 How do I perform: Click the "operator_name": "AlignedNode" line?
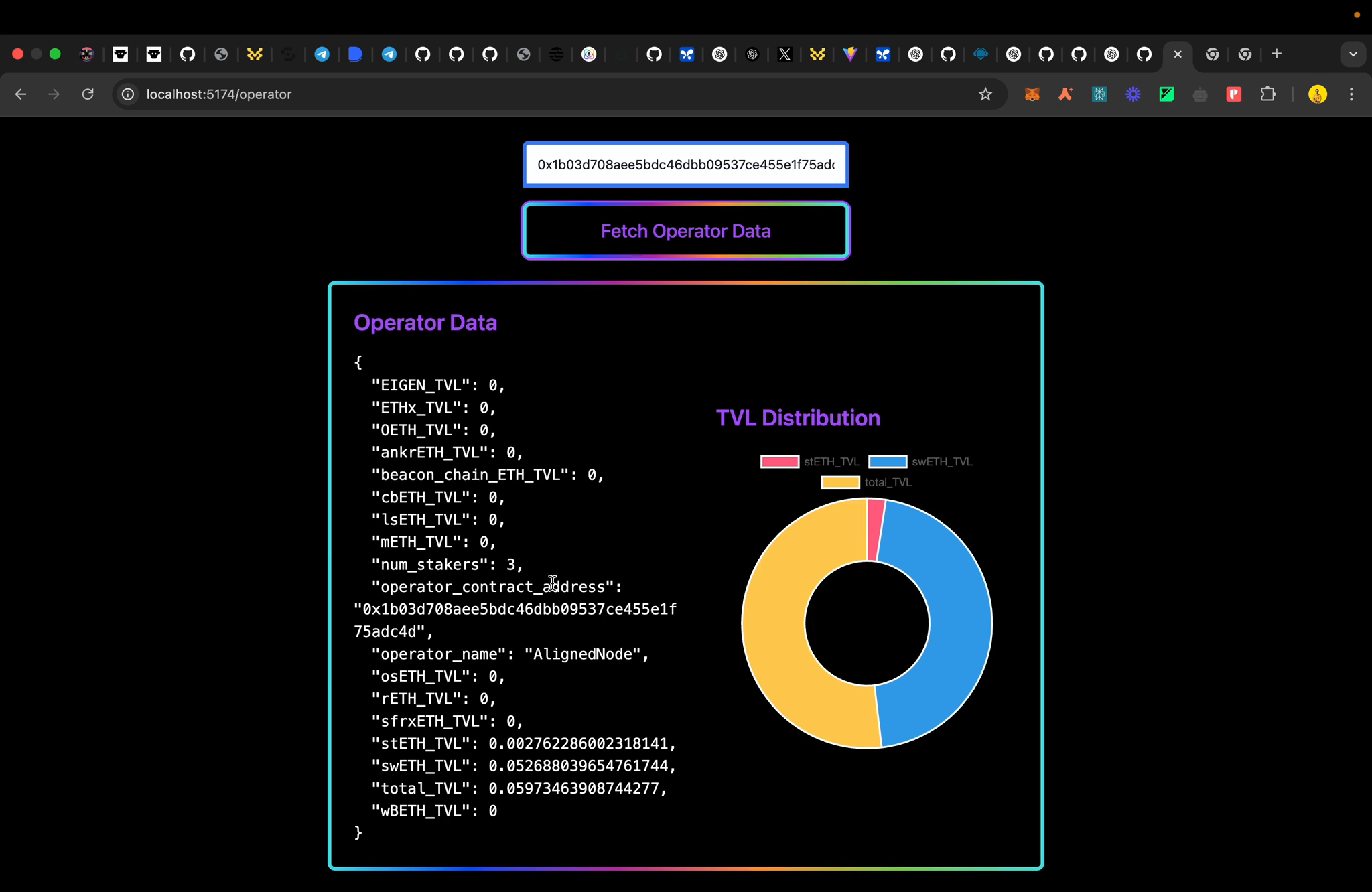coord(510,654)
